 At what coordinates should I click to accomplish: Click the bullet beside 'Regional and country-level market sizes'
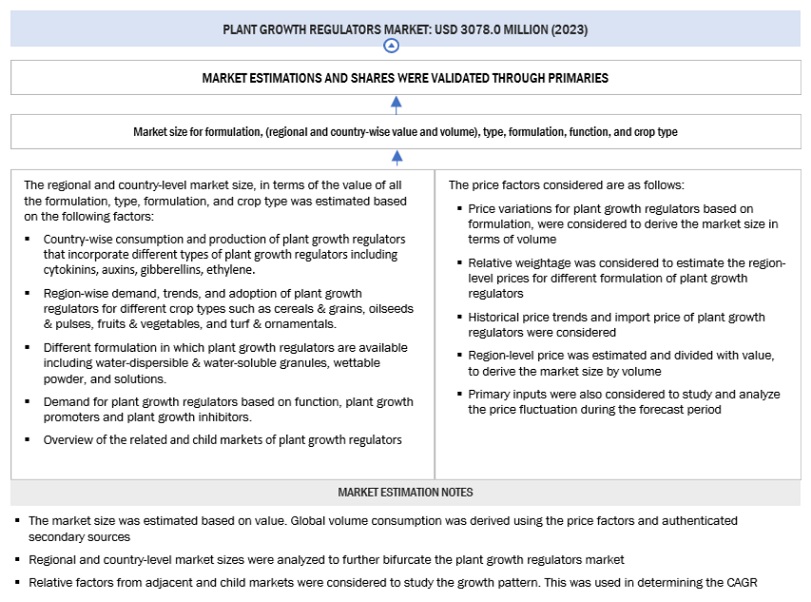click(17, 560)
